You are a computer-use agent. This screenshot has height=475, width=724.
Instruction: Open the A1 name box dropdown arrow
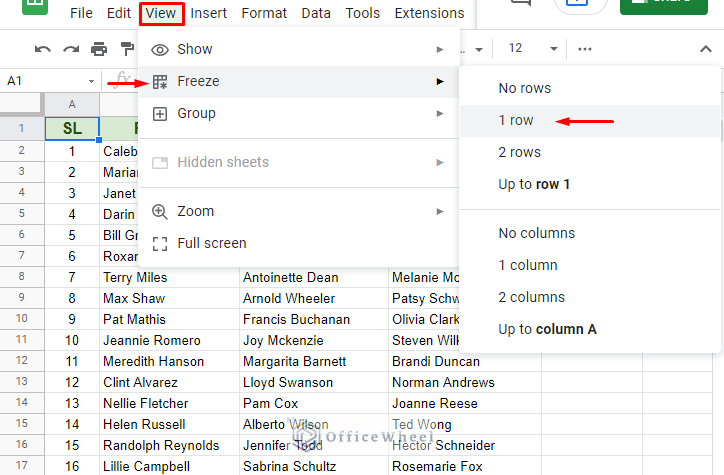(91, 81)
